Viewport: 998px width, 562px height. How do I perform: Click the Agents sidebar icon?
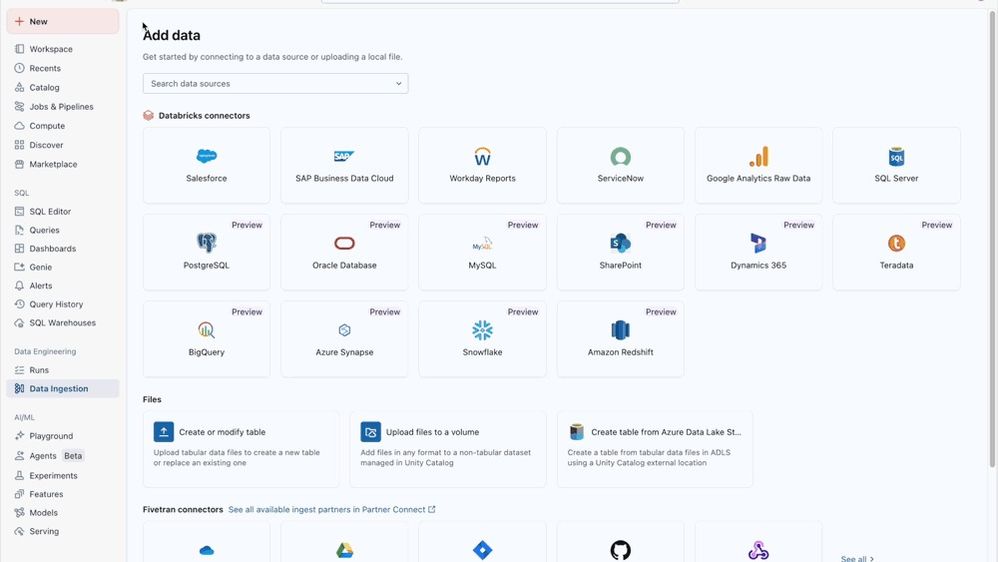pos(19,456)
